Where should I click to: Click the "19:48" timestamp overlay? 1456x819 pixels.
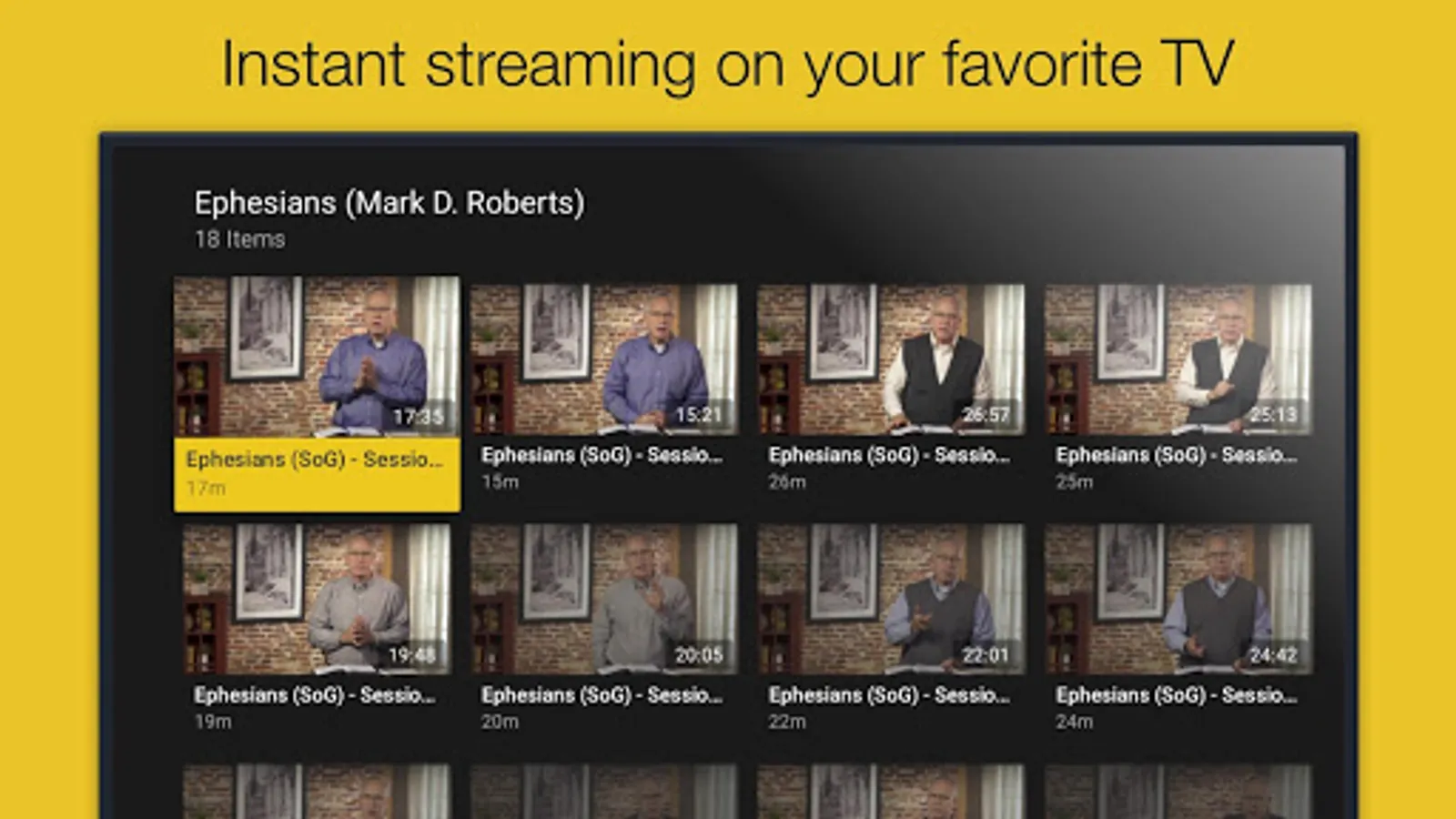[x=412, y=655]
